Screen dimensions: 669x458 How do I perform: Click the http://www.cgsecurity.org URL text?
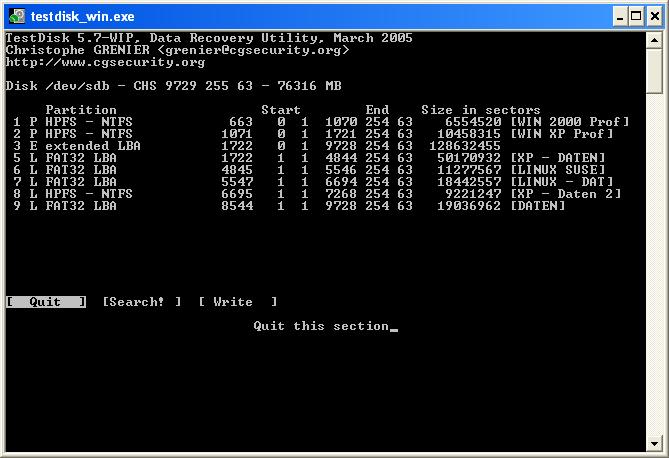coord(105,62)
